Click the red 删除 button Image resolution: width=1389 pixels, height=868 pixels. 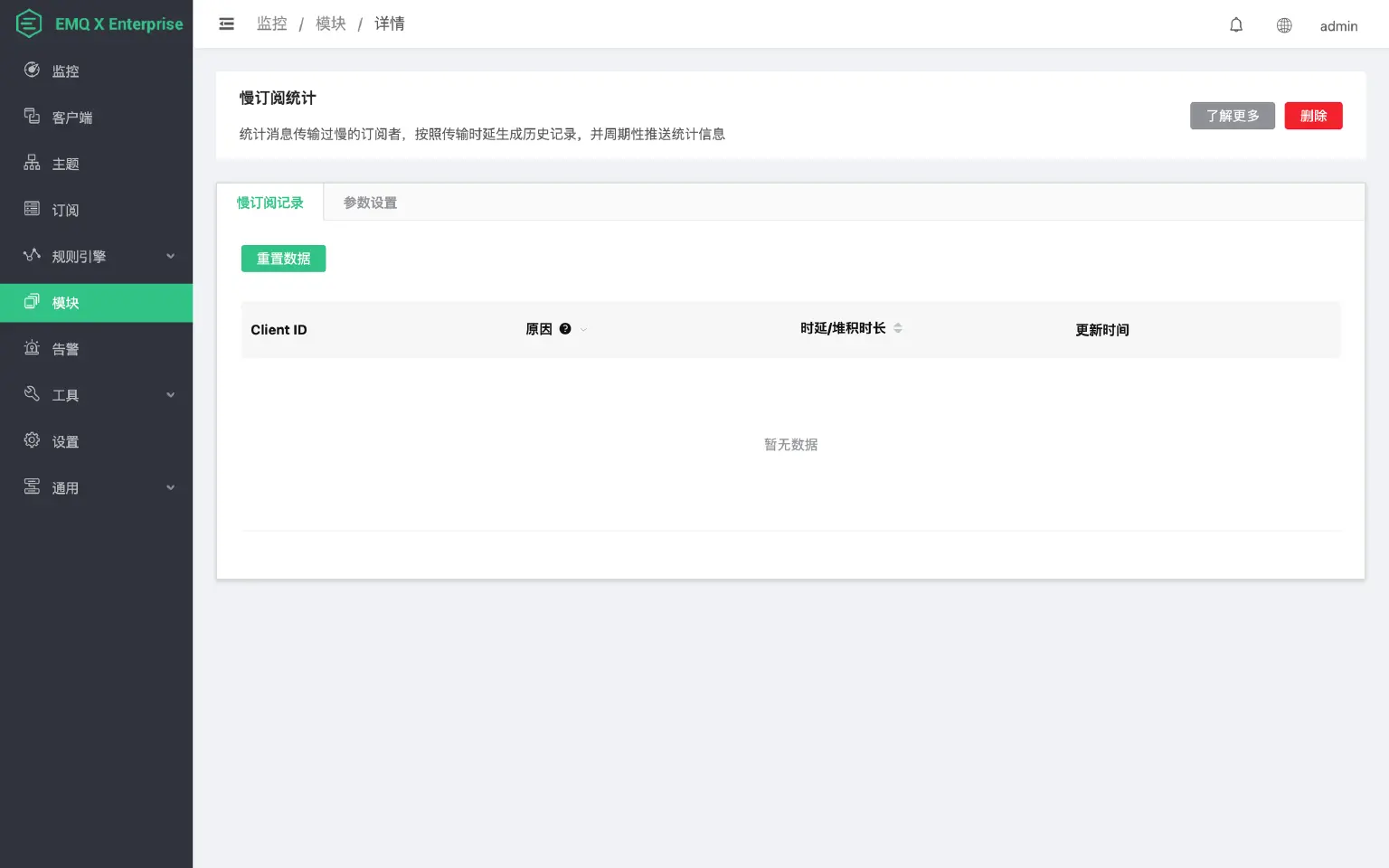pyautogui.click(x=1313, y=116)
